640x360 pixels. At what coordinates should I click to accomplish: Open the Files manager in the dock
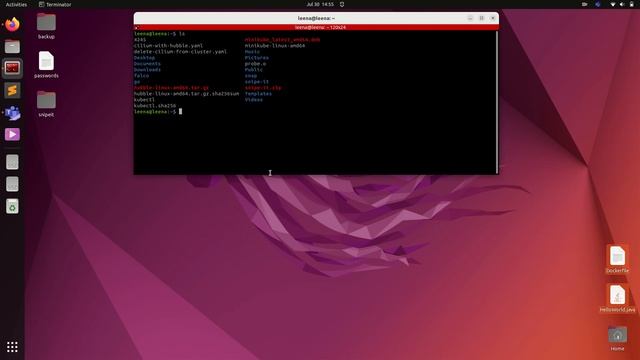click(12, 47)
